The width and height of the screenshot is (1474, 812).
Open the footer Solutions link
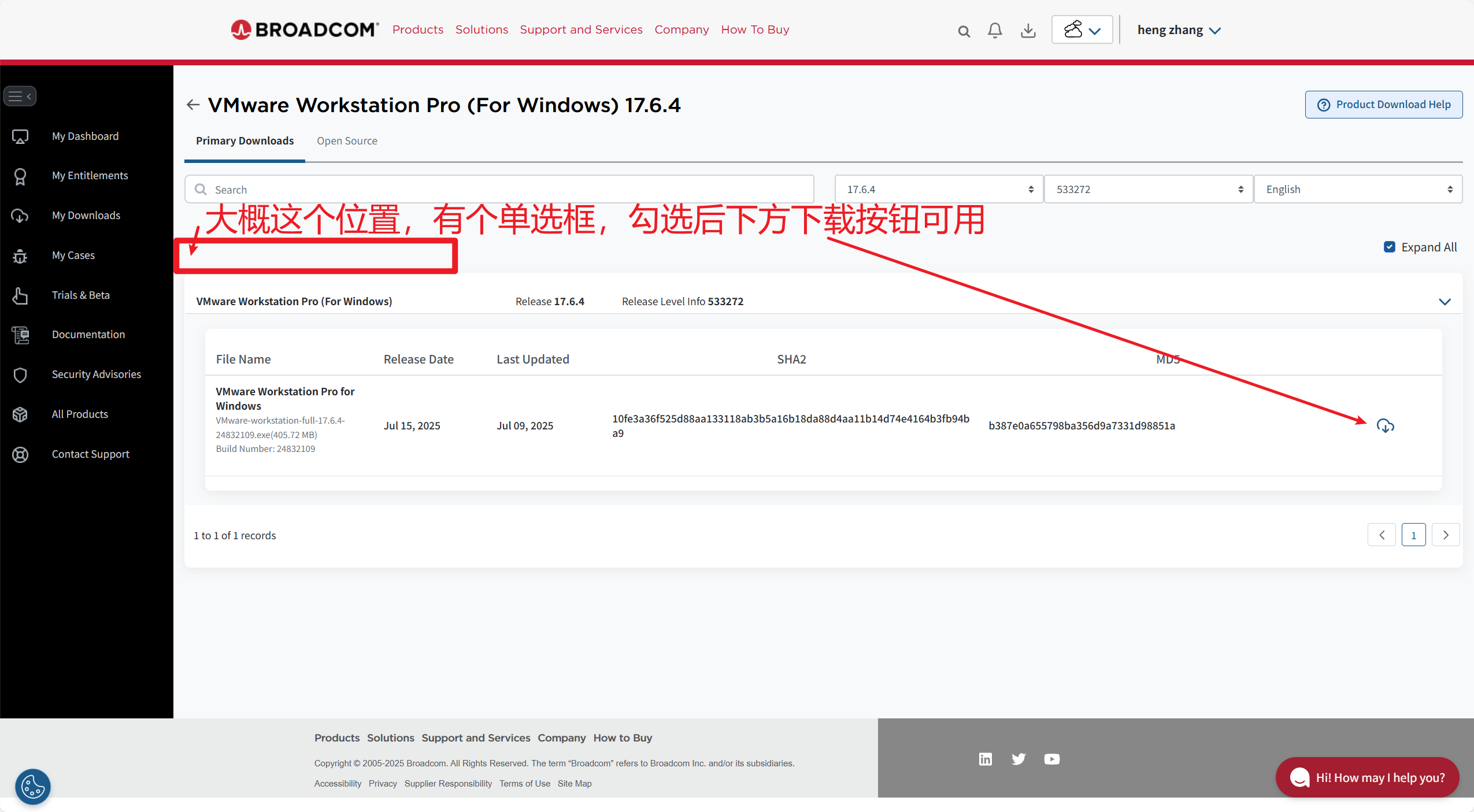point(391,738)
